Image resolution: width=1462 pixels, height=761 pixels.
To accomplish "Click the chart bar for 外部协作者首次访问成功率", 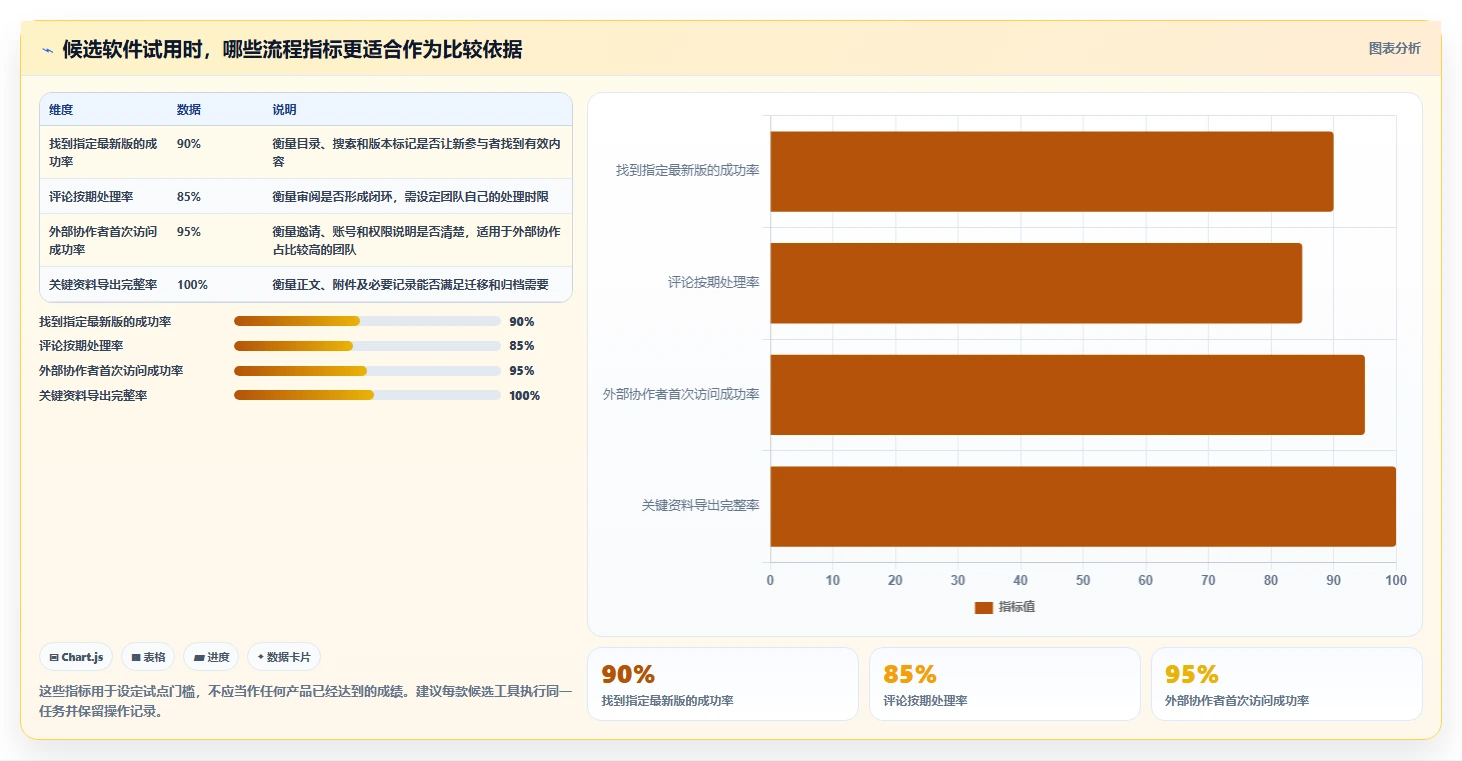I will pyautogui.click(x=1067, y=394).
